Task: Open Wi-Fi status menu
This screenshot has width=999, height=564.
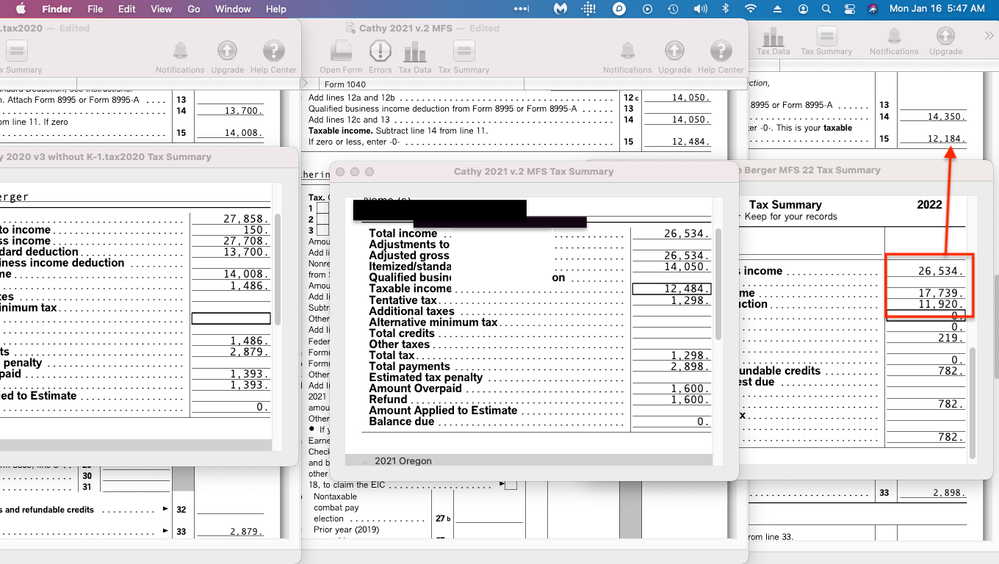Action: click(751, 9)
